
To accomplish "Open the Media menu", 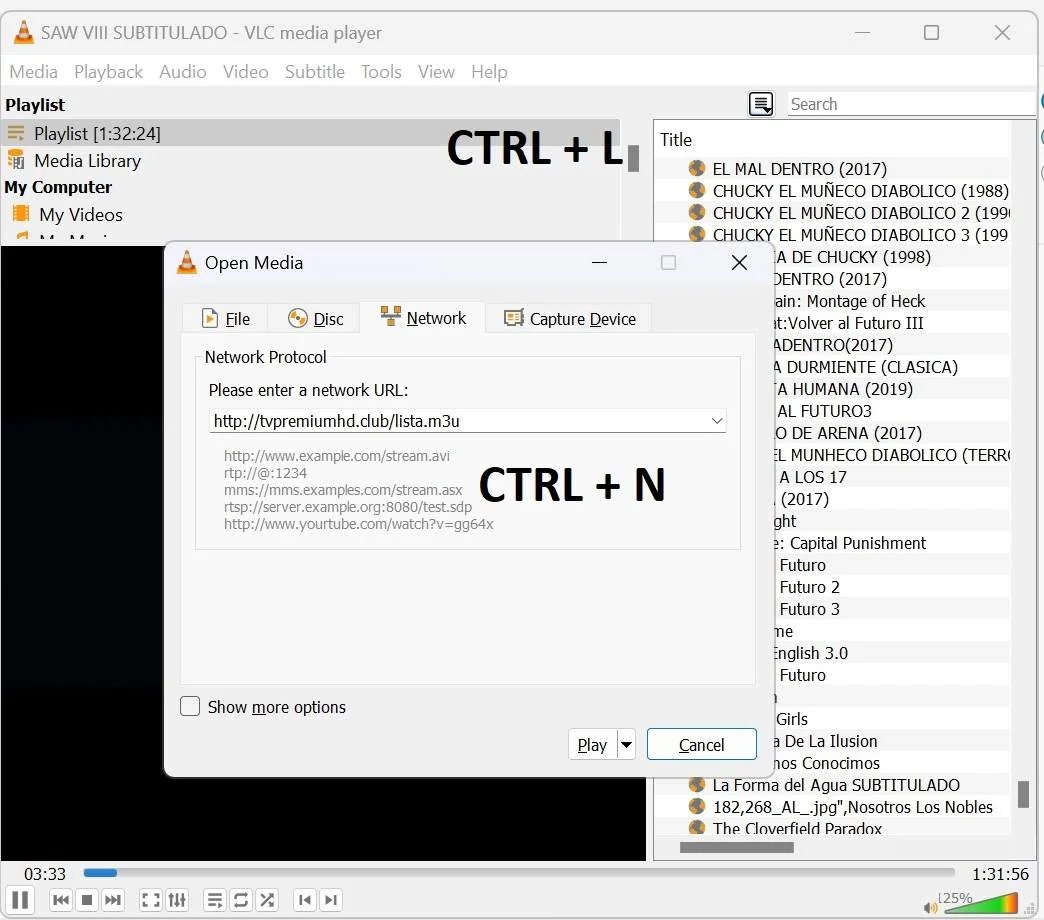I will click(33, 71).
